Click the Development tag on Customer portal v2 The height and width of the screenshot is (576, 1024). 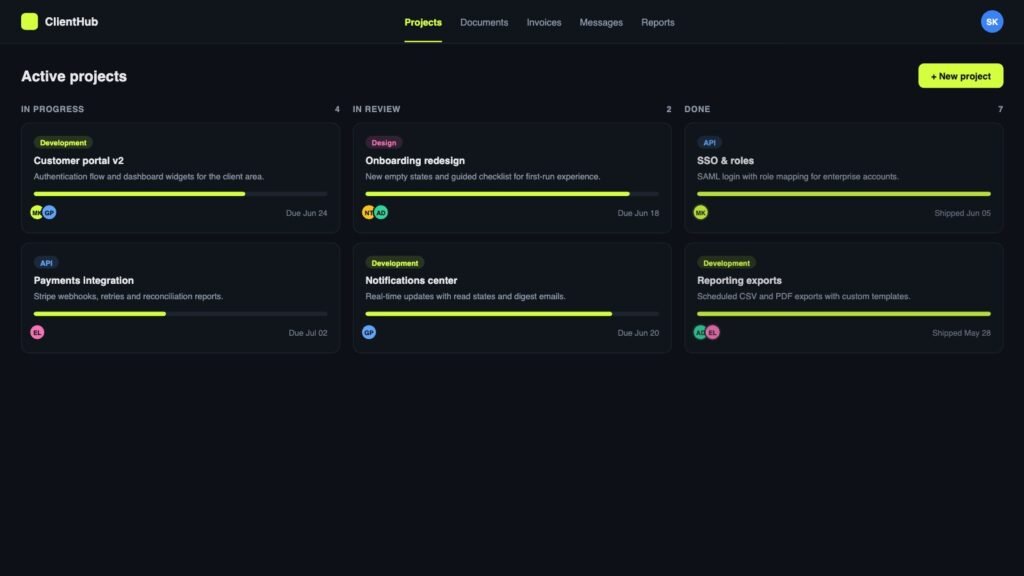point(63,142)
